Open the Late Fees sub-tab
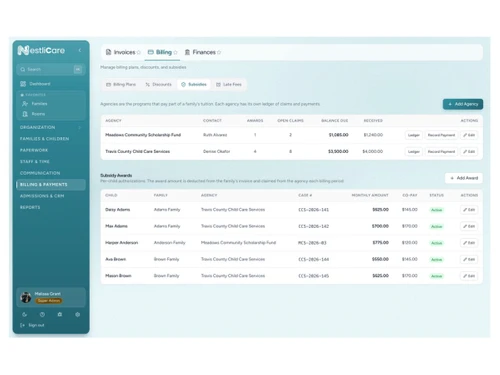The height and width of the screenshot is (375, 500). [229, 85]
